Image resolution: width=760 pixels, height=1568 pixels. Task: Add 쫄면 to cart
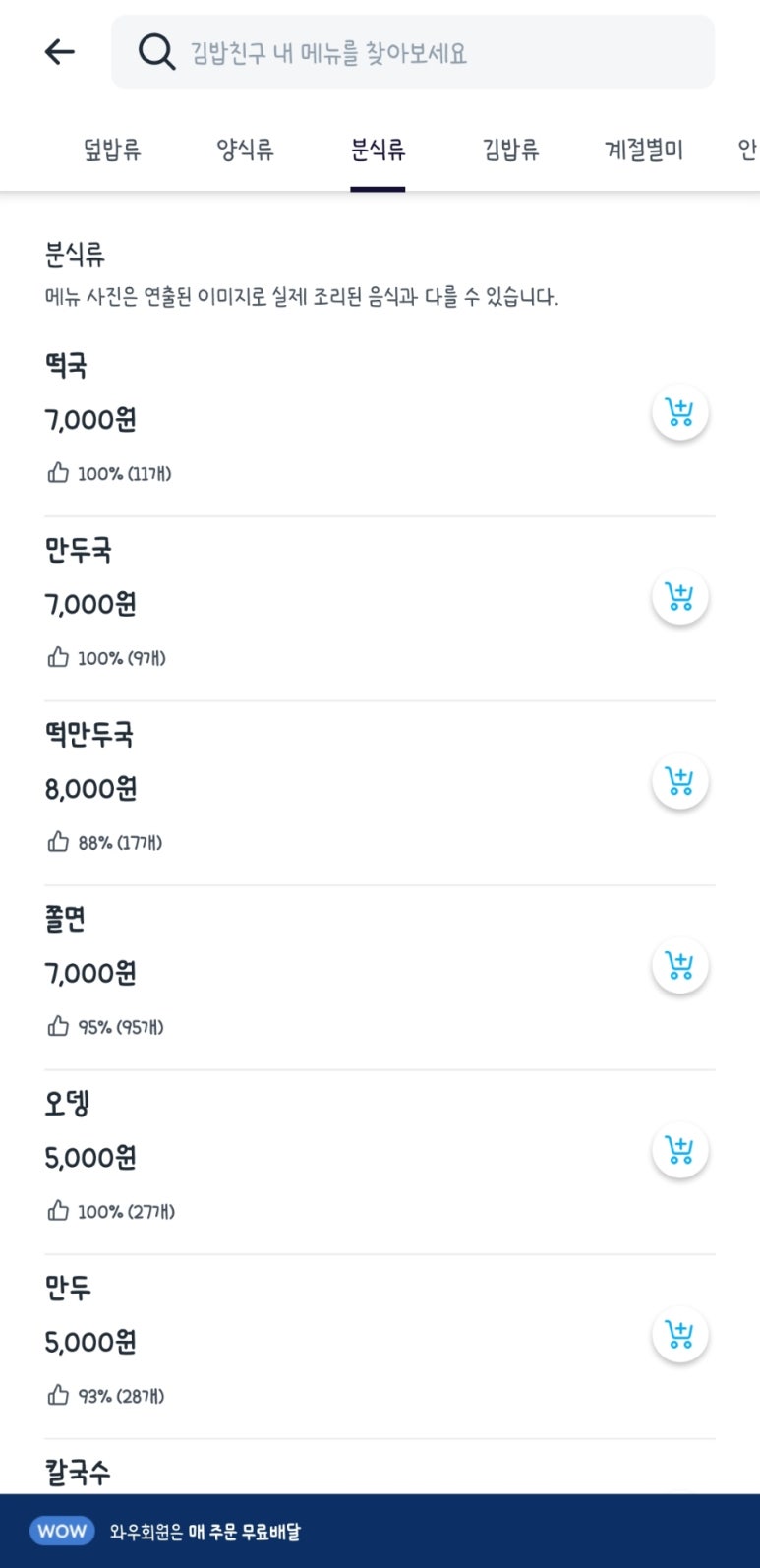[x=680, y=966]
